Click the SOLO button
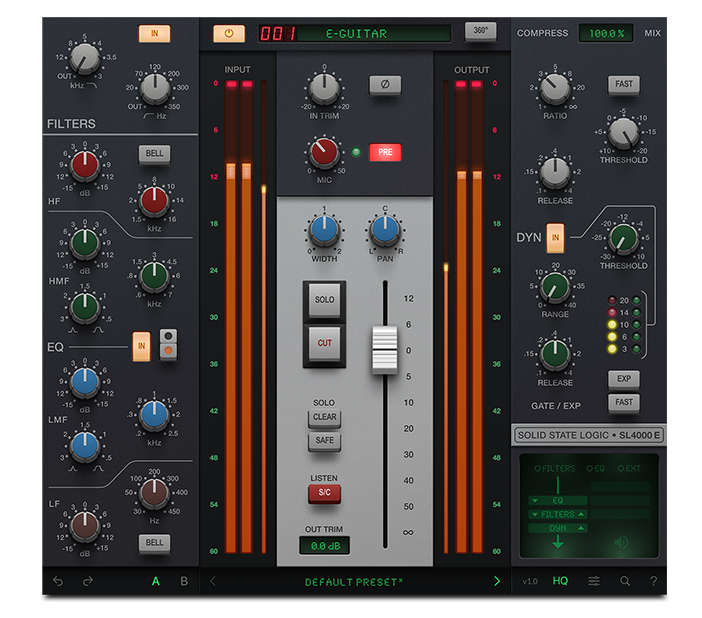This screenshot has height=618, width=702. coord(324,300)
